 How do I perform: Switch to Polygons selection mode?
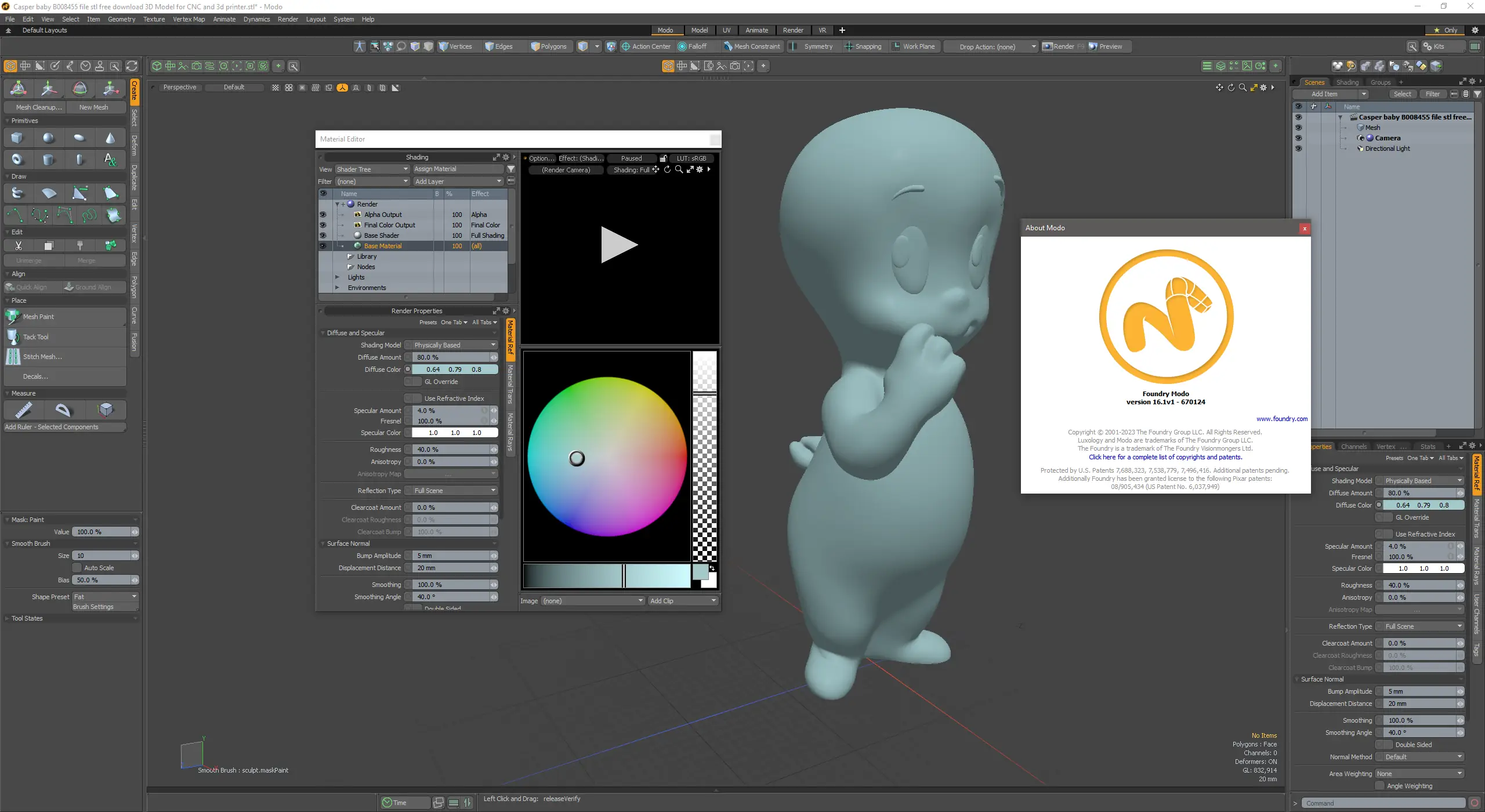pos(548,46)
